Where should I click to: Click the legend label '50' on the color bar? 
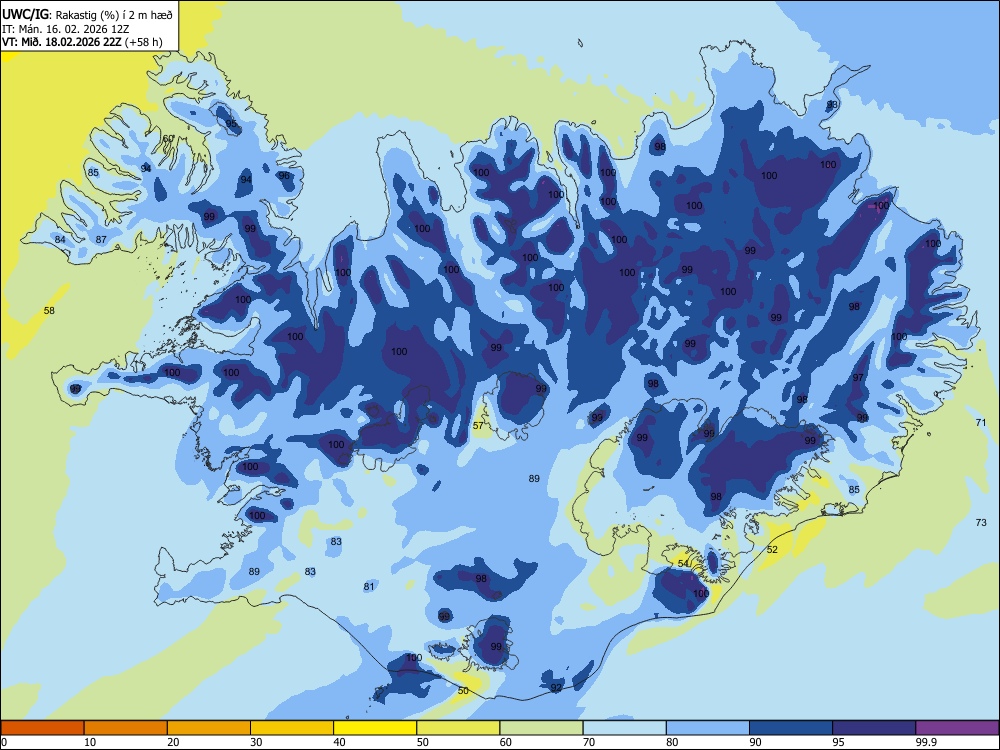(422, 742)
